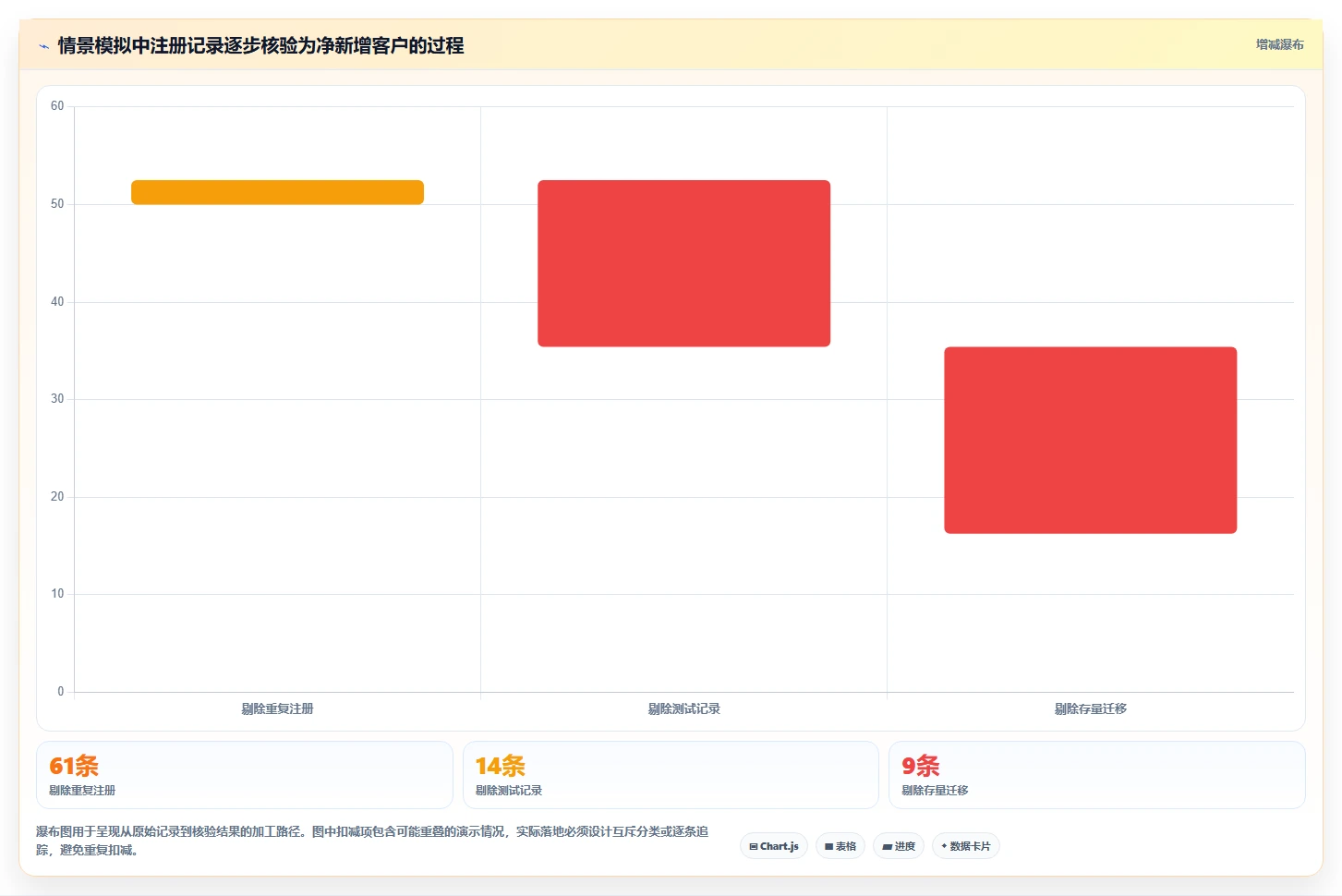The image size is (1342, 896).
Task: Click the 瀑布图用于呈现 description paragraph
Action: [x=372, y=841]
